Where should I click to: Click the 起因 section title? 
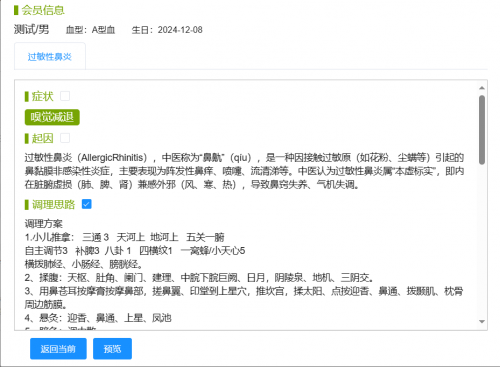click(x=42, y=138)
